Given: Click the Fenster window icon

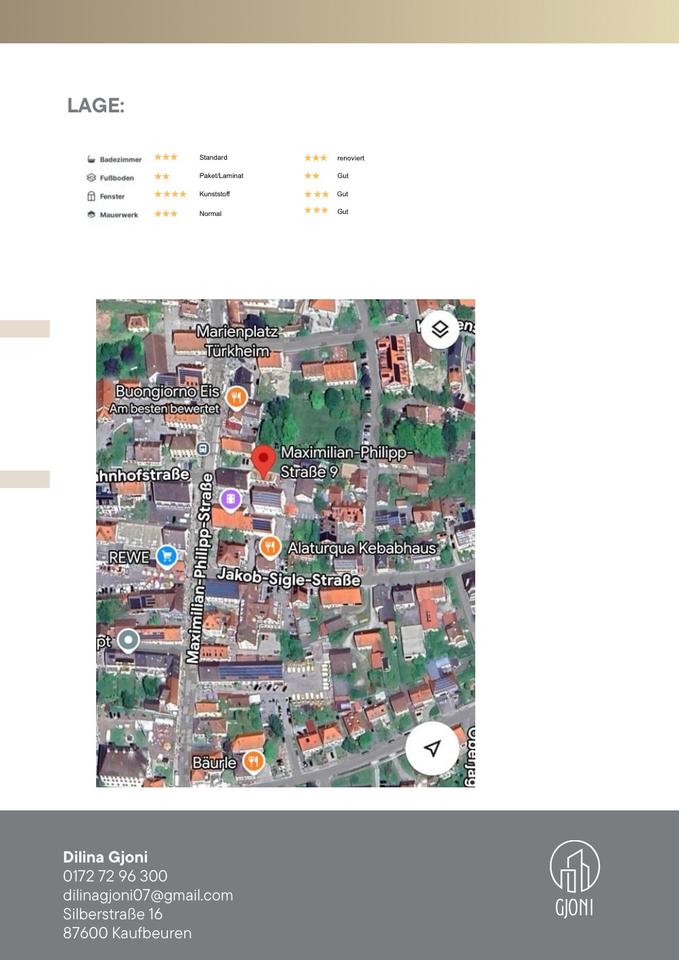Looking at the screenshot, I should pyautogui.click(x=91, y=196).
